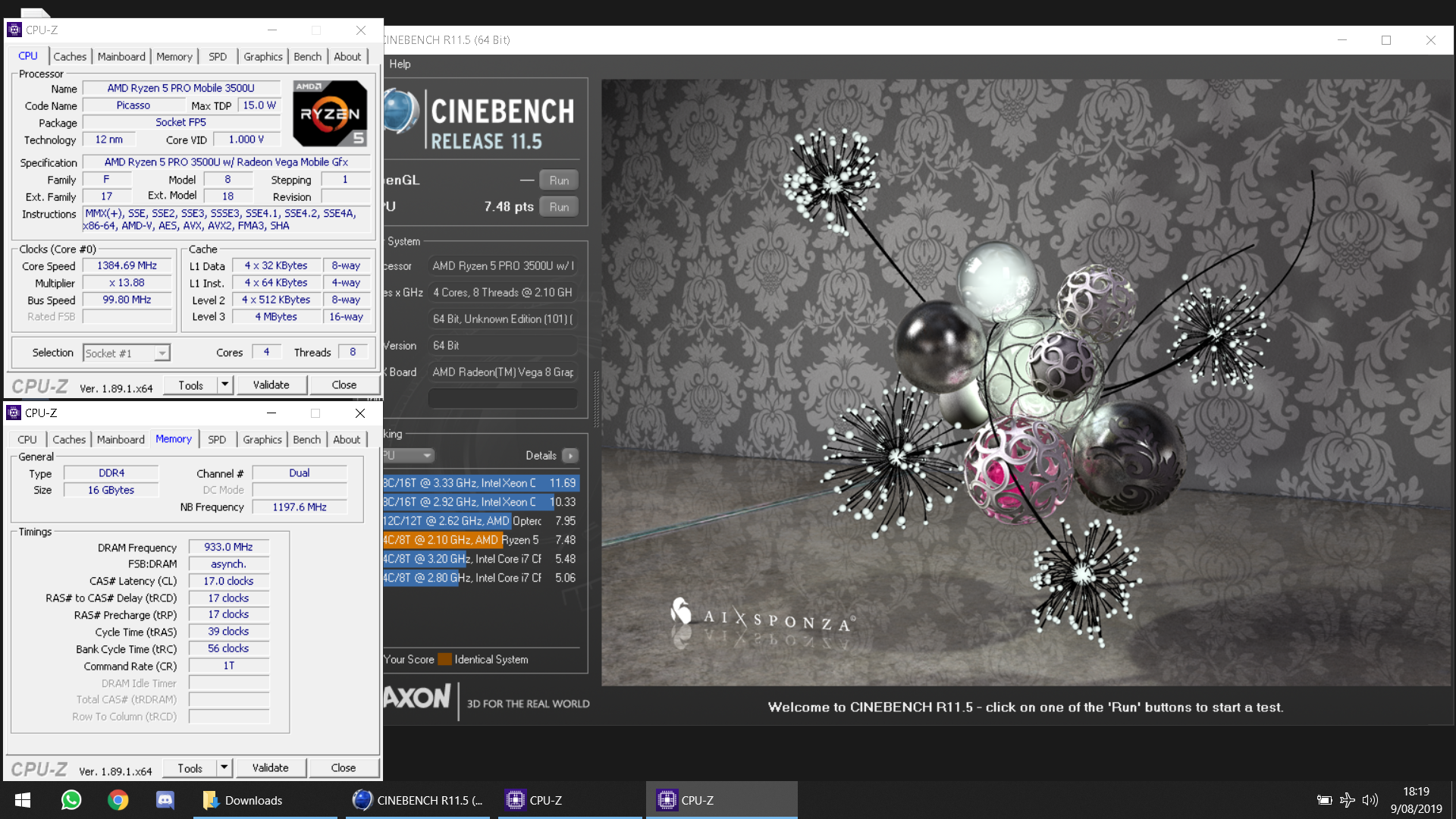
Task: Open volume control speaker icon
Action: click(1370, 800)
